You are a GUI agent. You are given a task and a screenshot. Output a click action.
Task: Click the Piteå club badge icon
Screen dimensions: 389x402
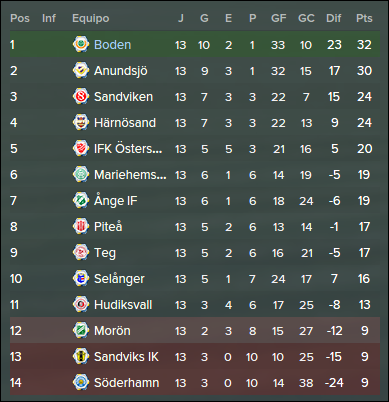point(81,226)
